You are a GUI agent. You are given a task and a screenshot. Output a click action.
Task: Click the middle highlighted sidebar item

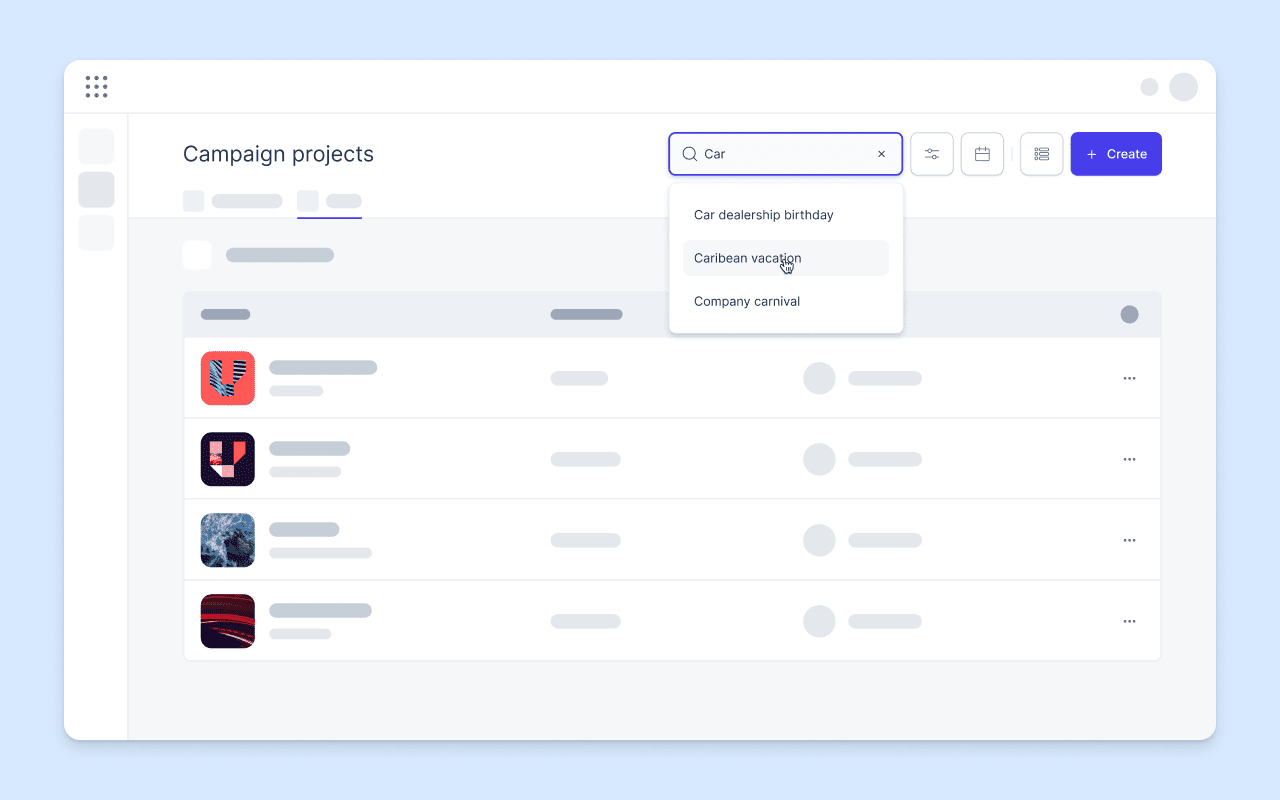tap(96, 190)
